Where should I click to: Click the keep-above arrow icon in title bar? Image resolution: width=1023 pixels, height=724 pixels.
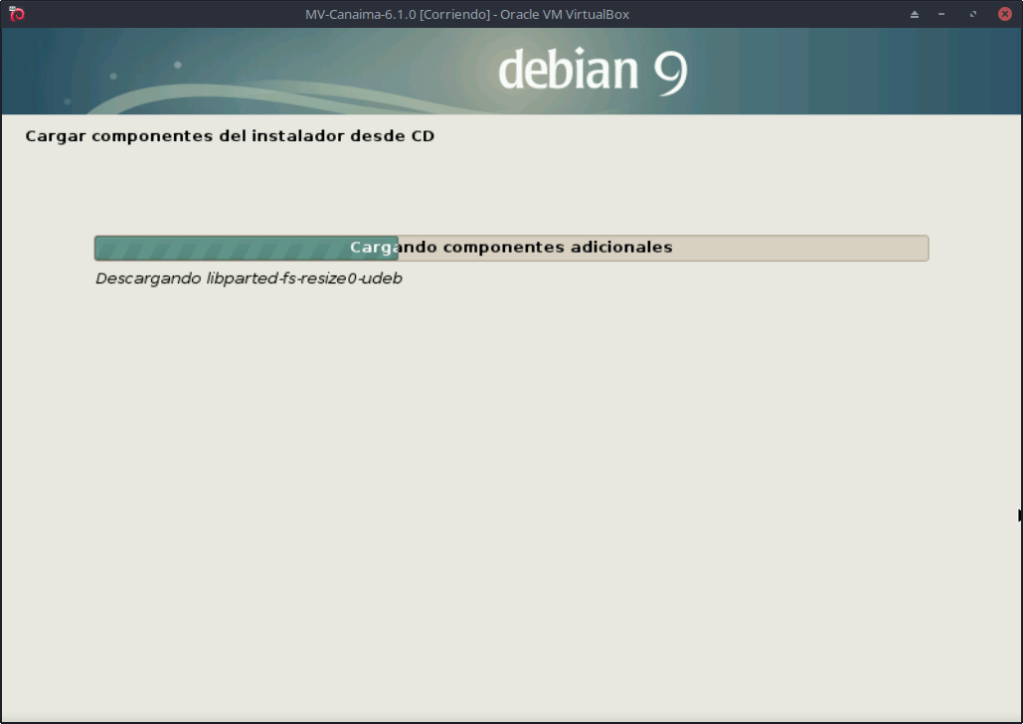tap(914, 15)
